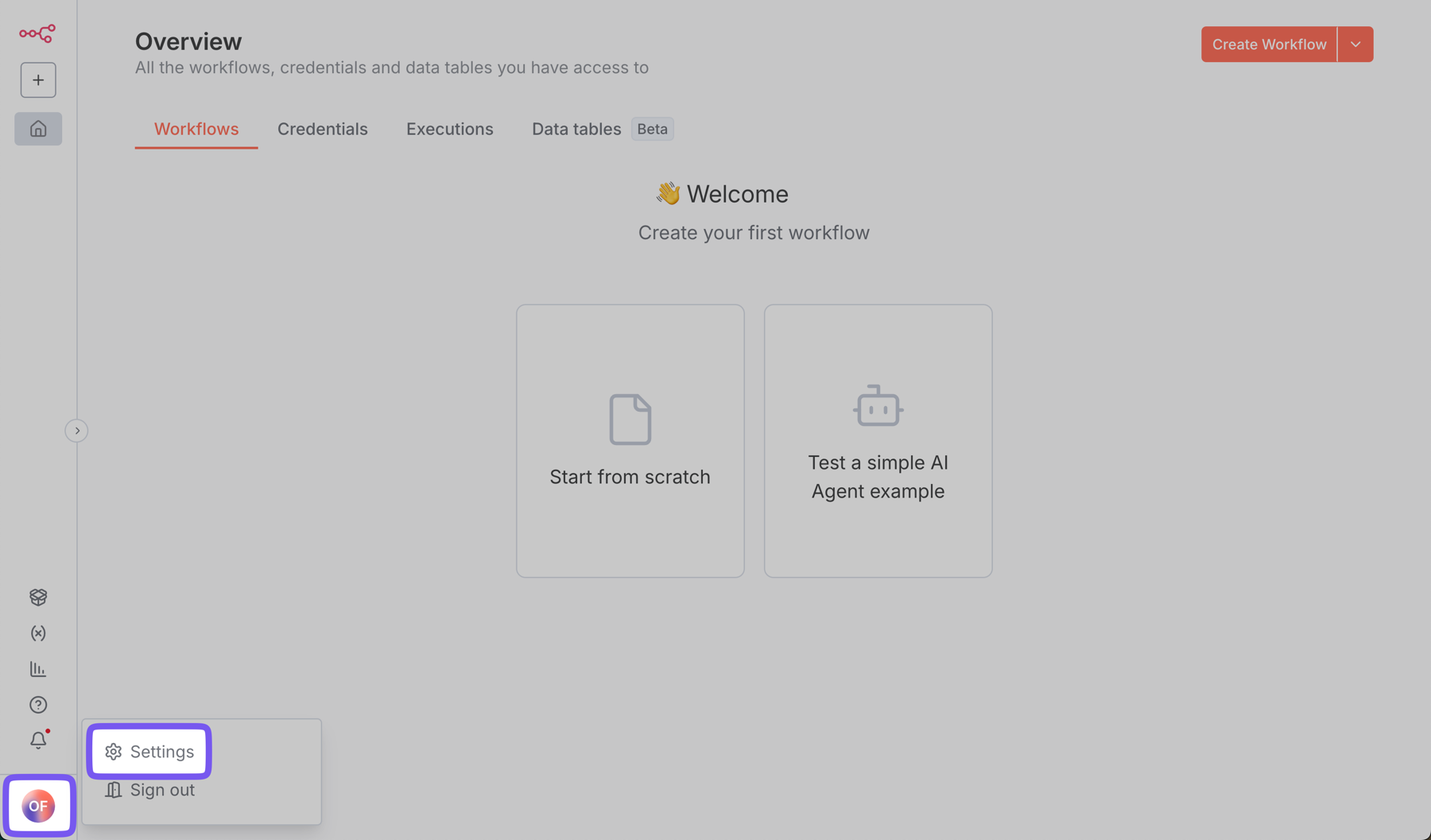Open the Help question mark icon
Screen dimensions: 1431x840
tap(38, 705)
